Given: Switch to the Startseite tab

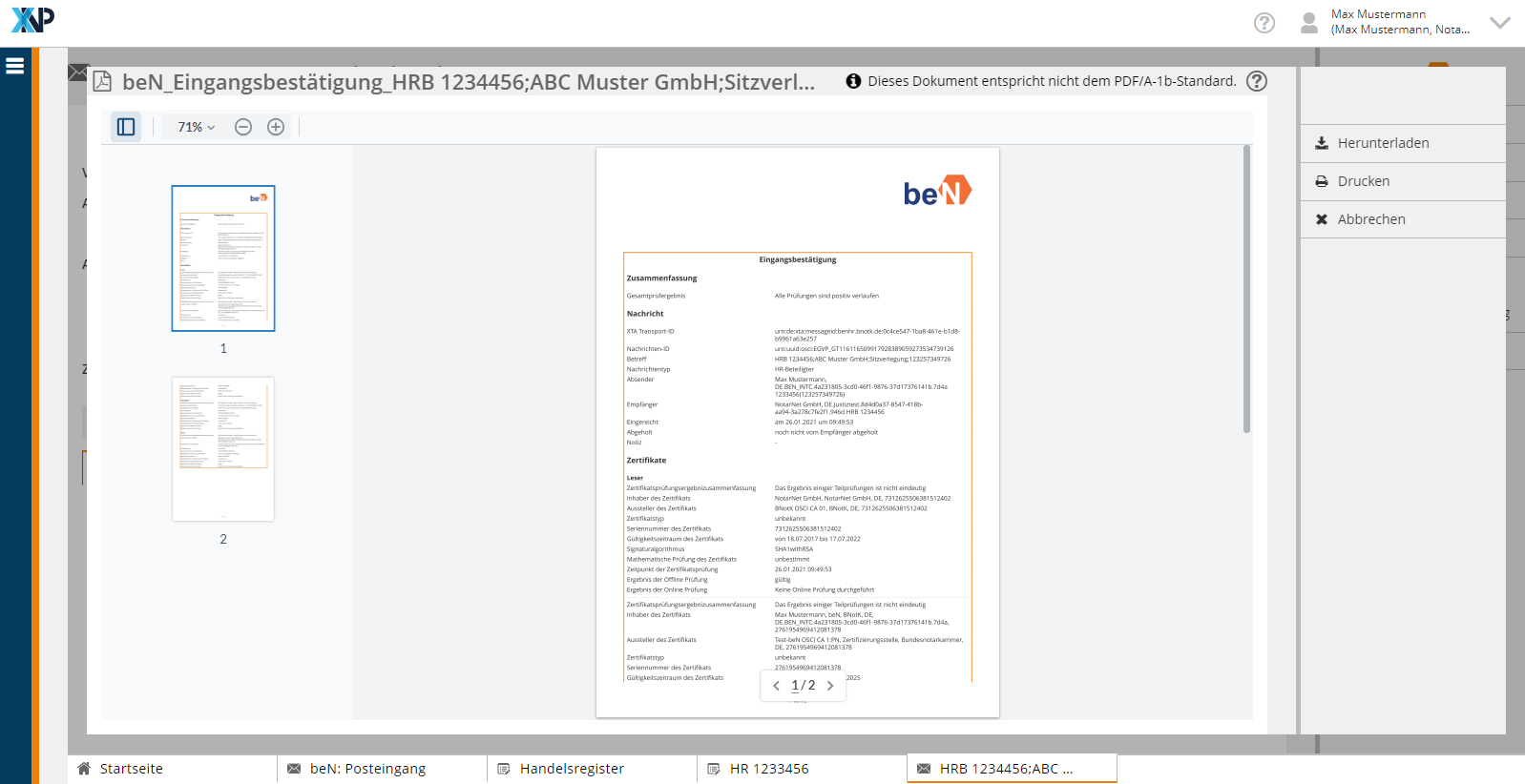Looking at the screenshot, I should [172, 769].
